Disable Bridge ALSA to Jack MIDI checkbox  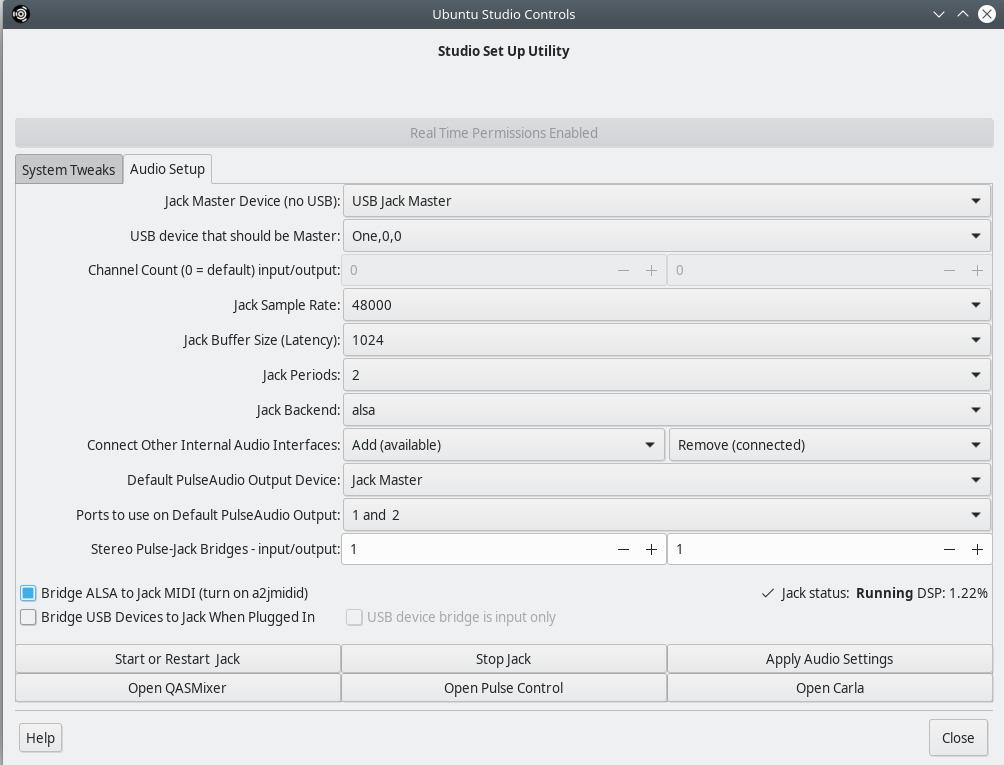point(28,593)
